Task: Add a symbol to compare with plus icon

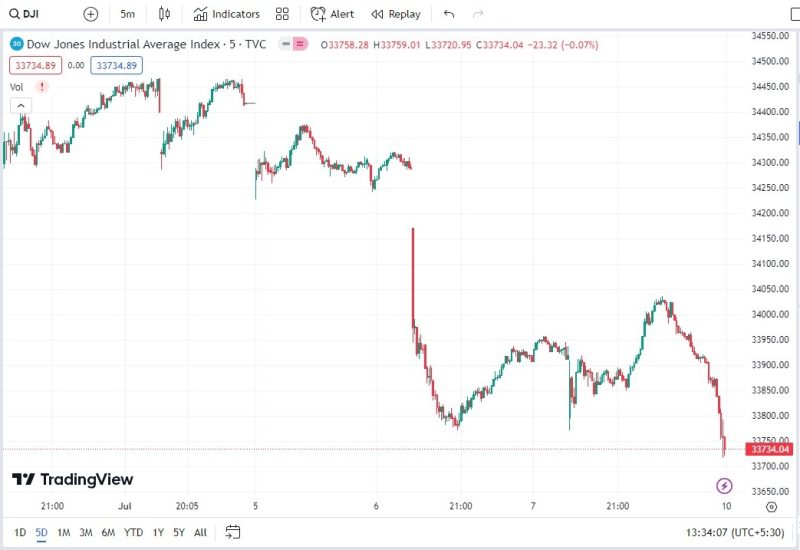Action: pyautogui.click(x=91, y=14)
